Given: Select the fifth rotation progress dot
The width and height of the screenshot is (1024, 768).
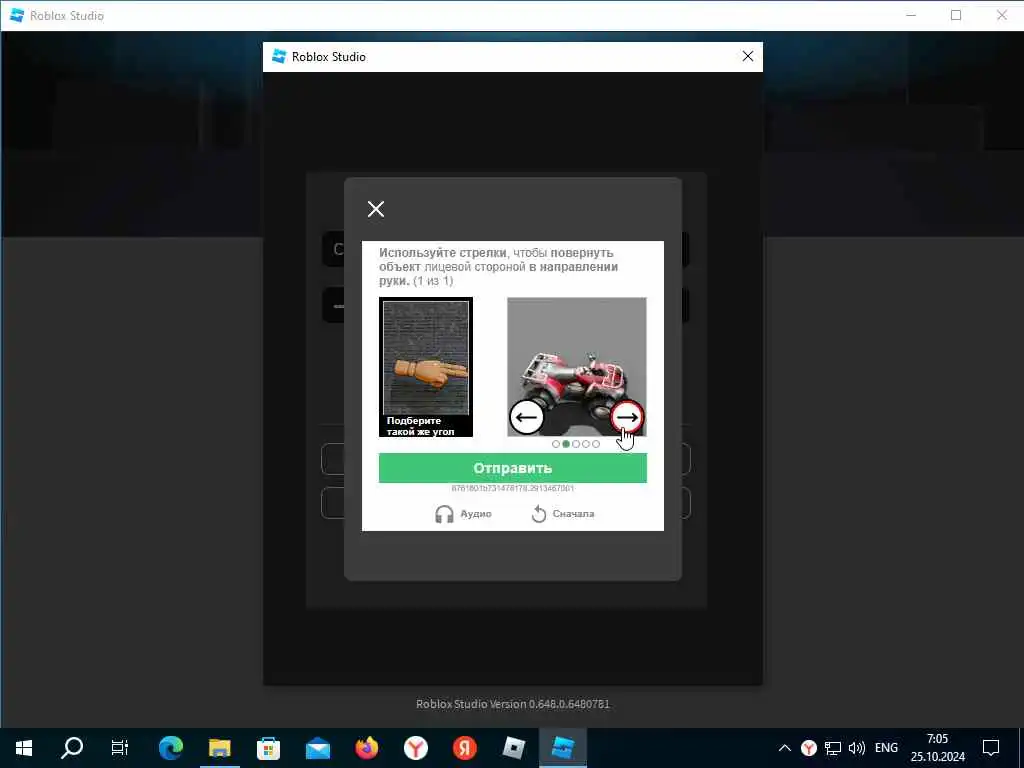Looking at the screenshot, I should pyautogui.click(x=596, y=444).
